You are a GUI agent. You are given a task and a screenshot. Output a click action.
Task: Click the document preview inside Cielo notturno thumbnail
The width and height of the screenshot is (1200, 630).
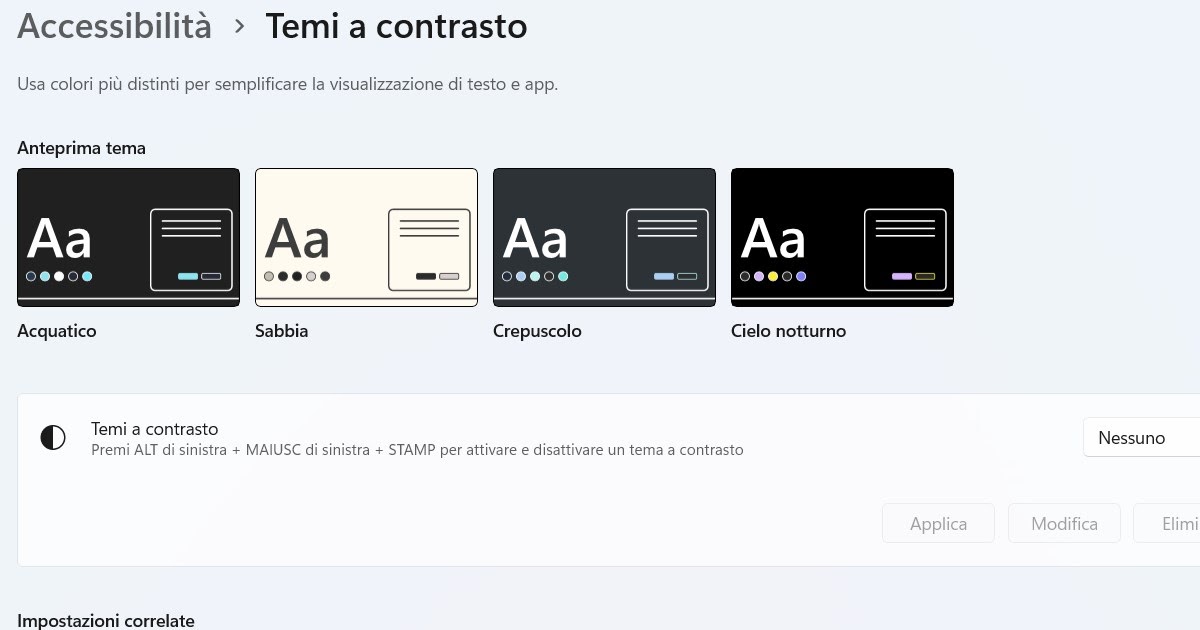[x=905, y=250]
